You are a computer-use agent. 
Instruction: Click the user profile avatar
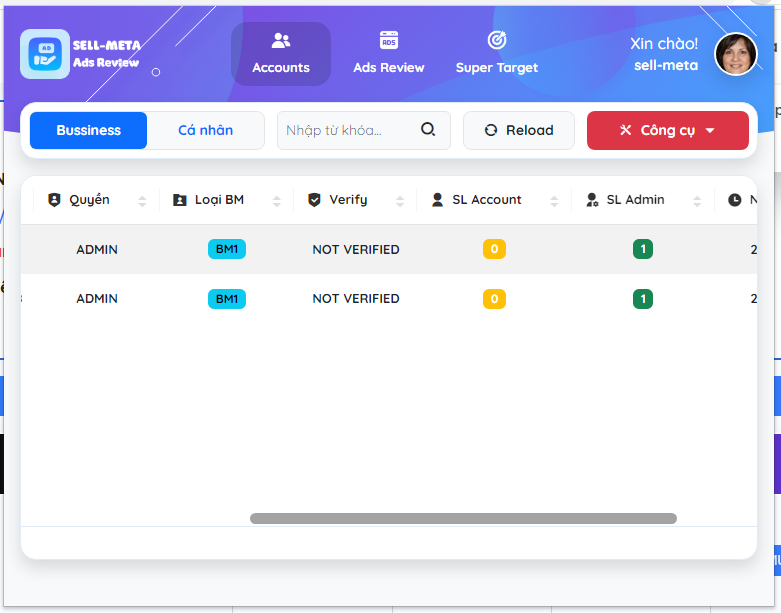pyautogui.click(x=735, y=54)
